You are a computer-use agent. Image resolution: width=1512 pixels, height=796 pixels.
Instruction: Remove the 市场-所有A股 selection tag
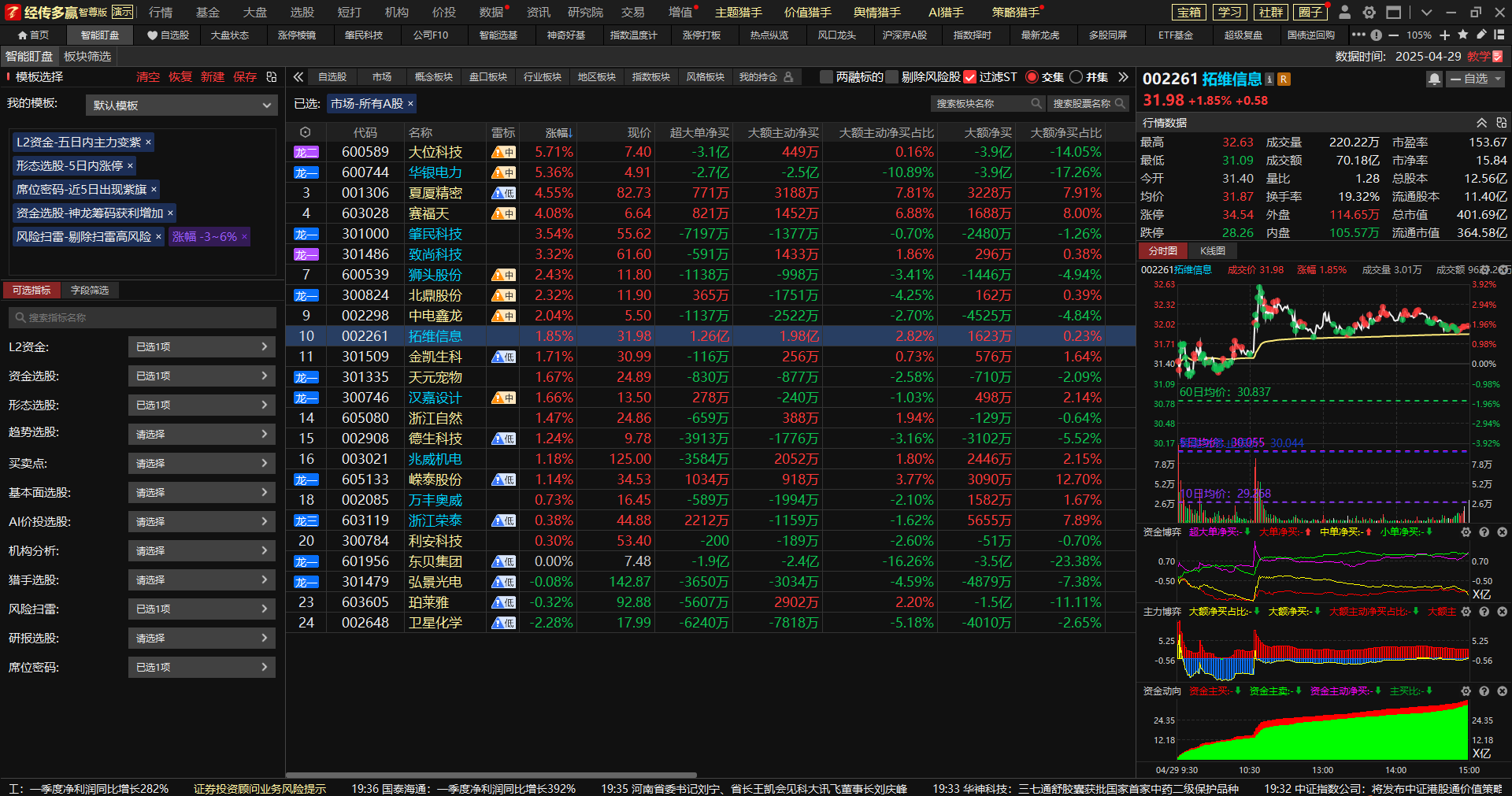click(x=410, y=104)
